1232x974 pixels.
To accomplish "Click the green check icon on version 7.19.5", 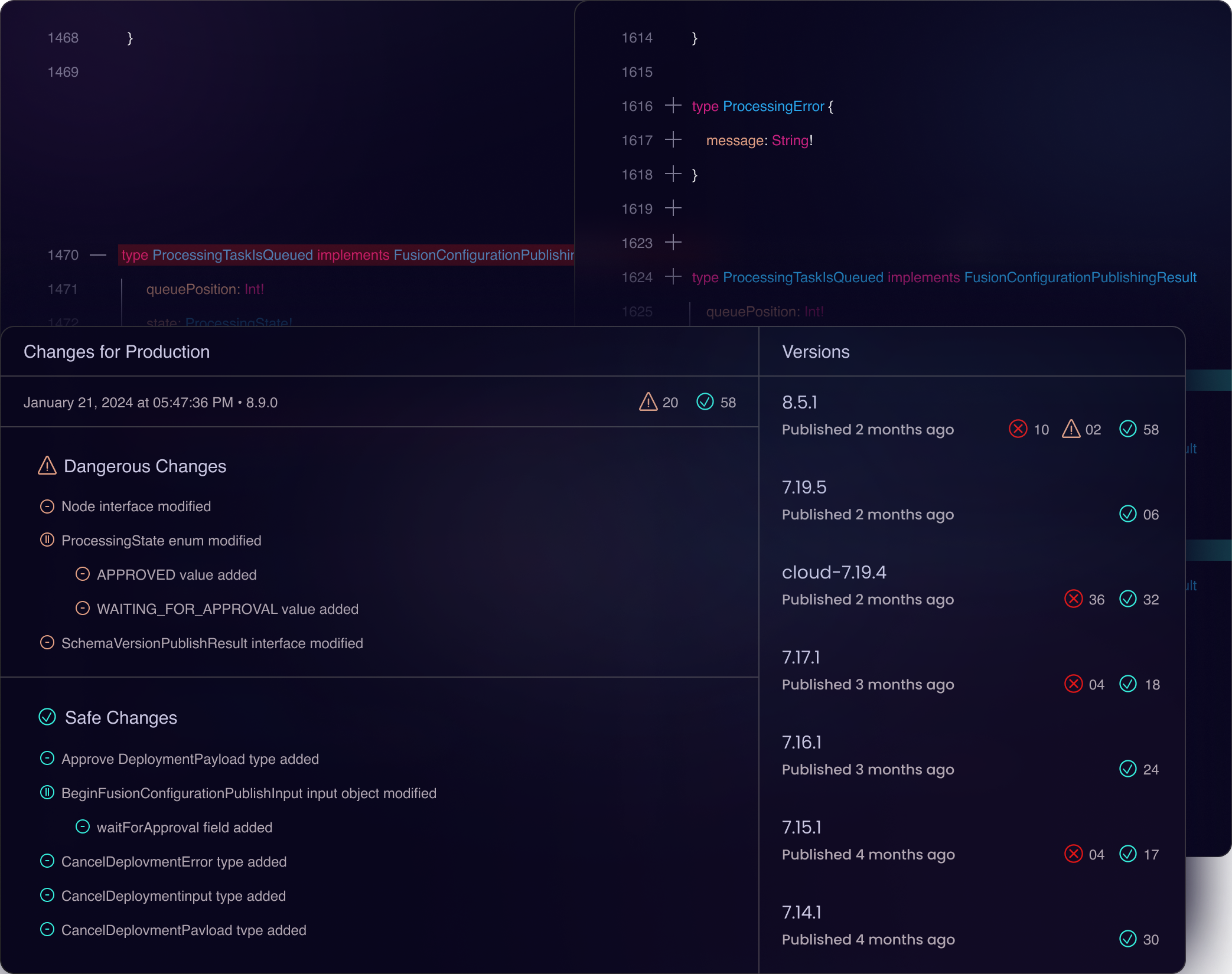I will [x=1127, y=514].
